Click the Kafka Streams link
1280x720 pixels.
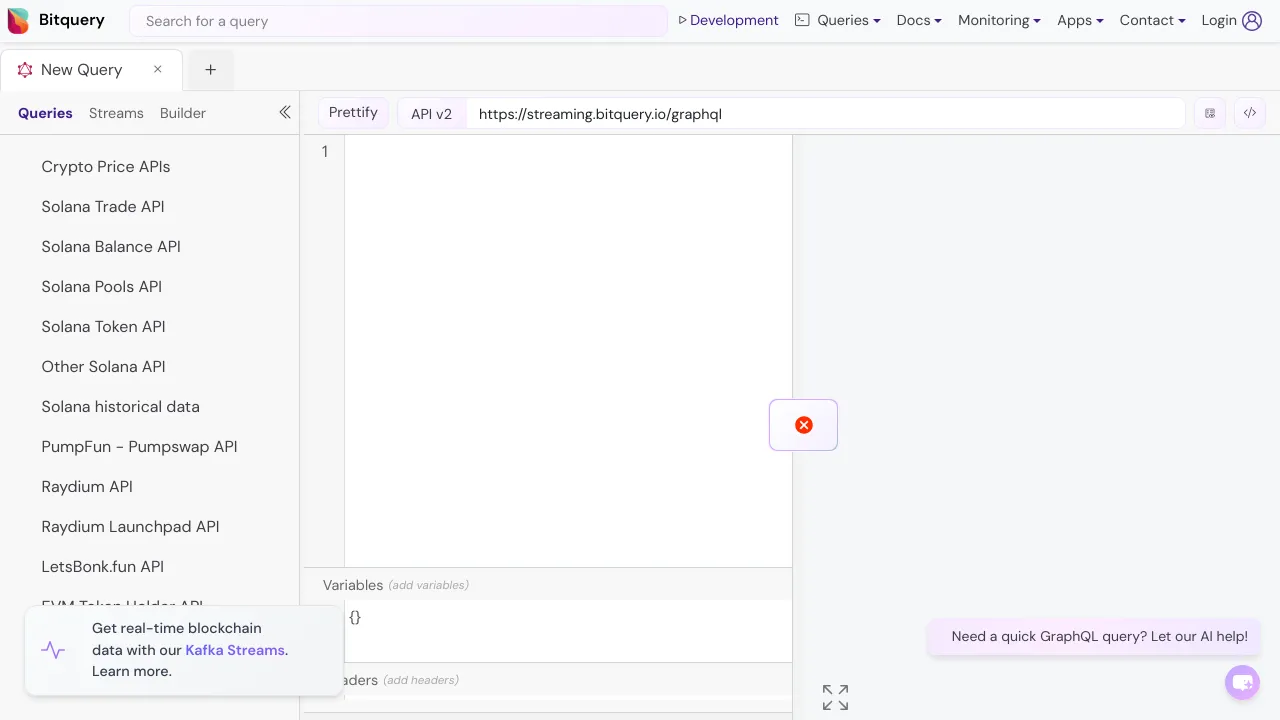tap(235, 650)
